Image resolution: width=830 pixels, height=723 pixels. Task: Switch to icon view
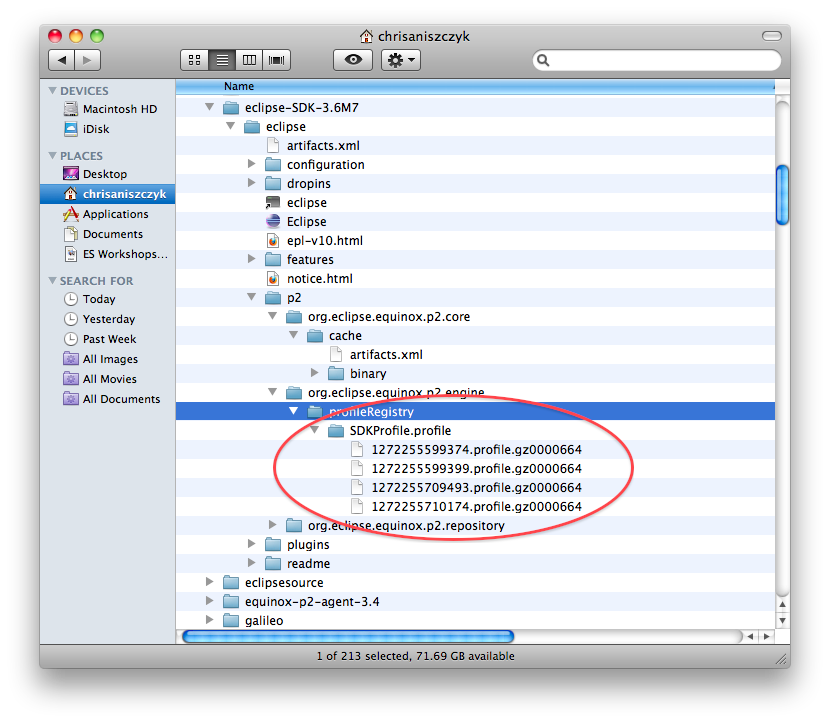pos(194,60)
